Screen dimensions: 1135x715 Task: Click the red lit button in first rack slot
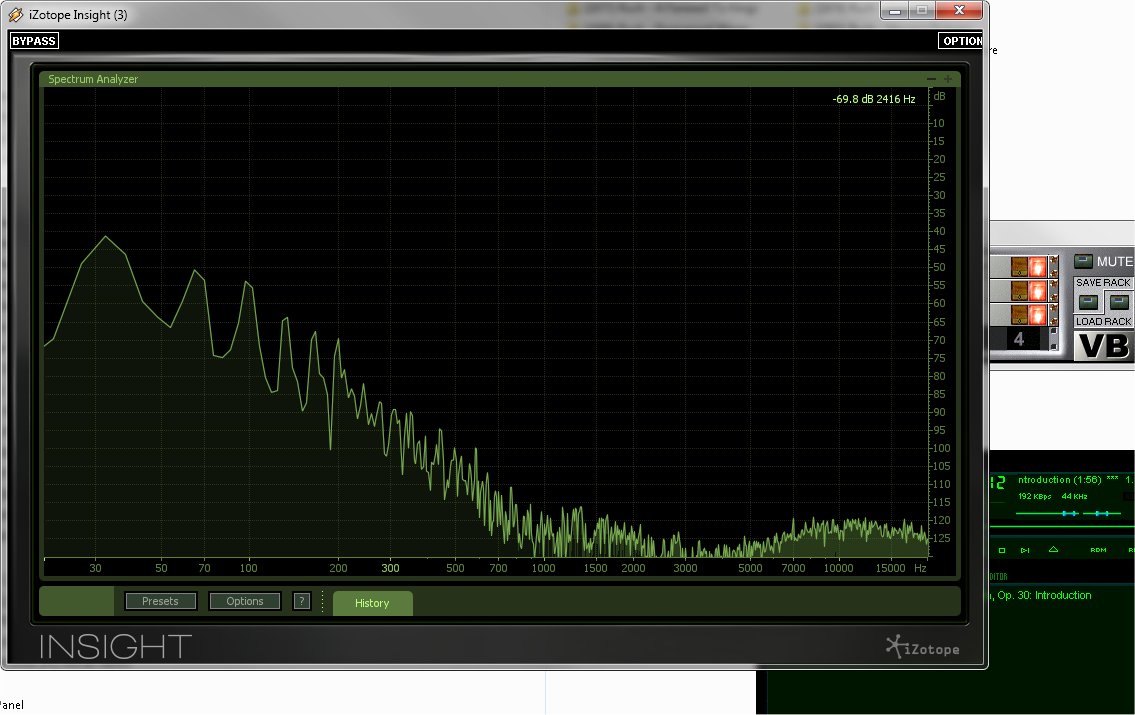[1037, 266]
